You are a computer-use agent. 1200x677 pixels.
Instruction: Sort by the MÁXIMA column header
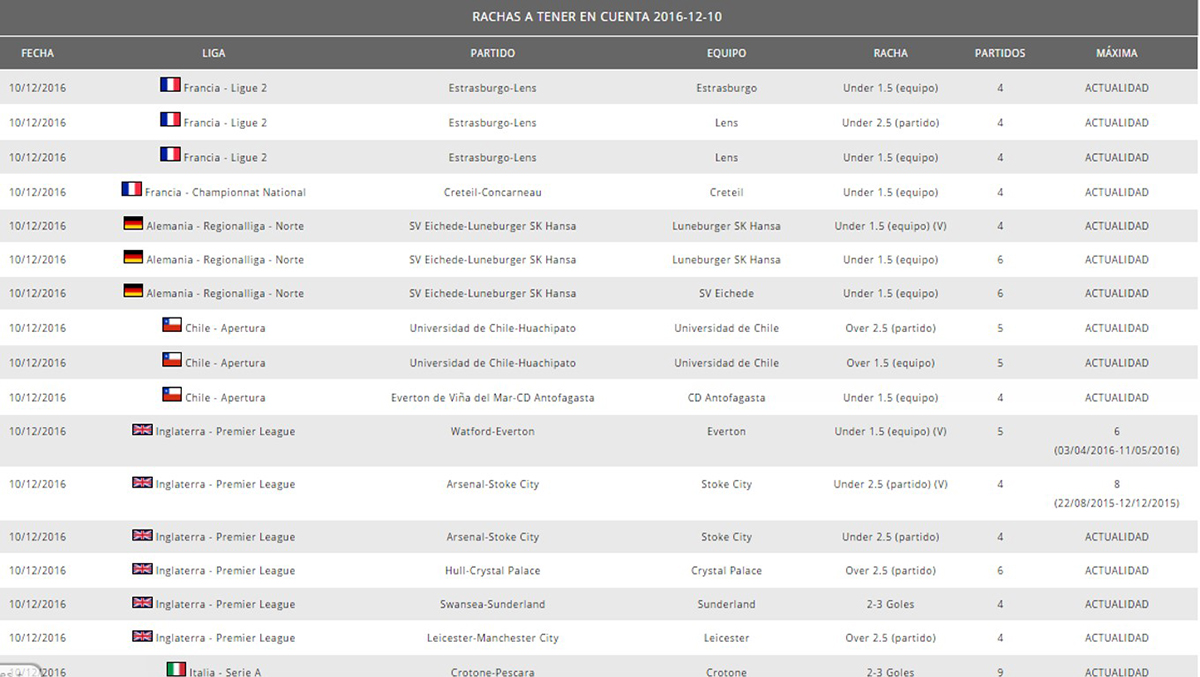[1117, 53]
